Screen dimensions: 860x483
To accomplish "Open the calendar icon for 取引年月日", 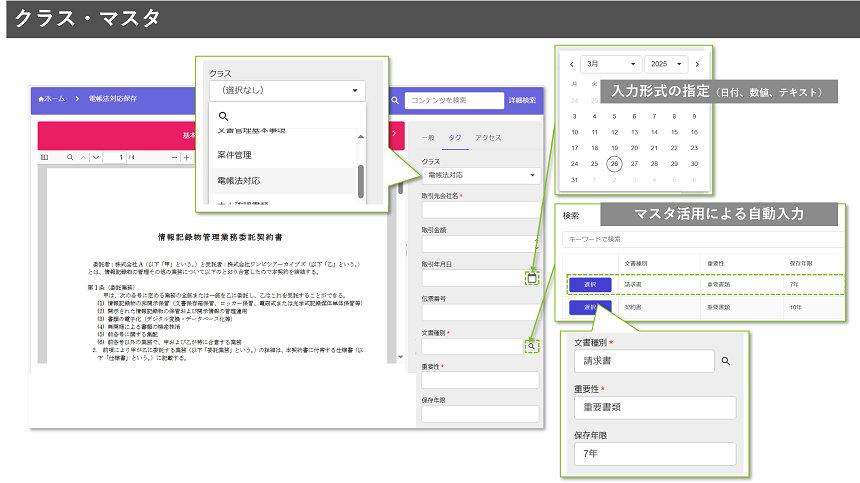I will [531, 279].
